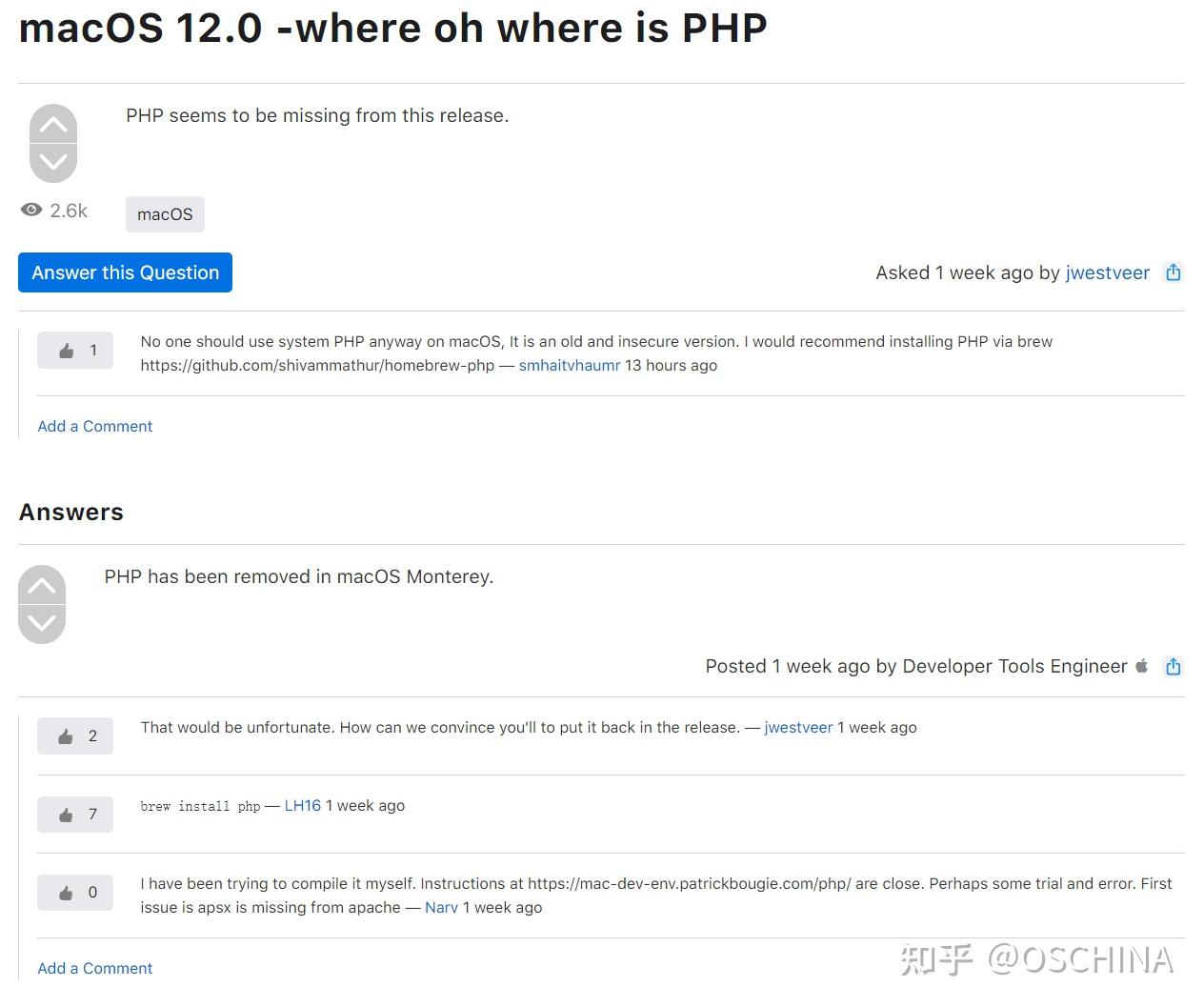Click Add a Comment under the answers section
The image size is (1204, 1007).
tap(94, 968)
